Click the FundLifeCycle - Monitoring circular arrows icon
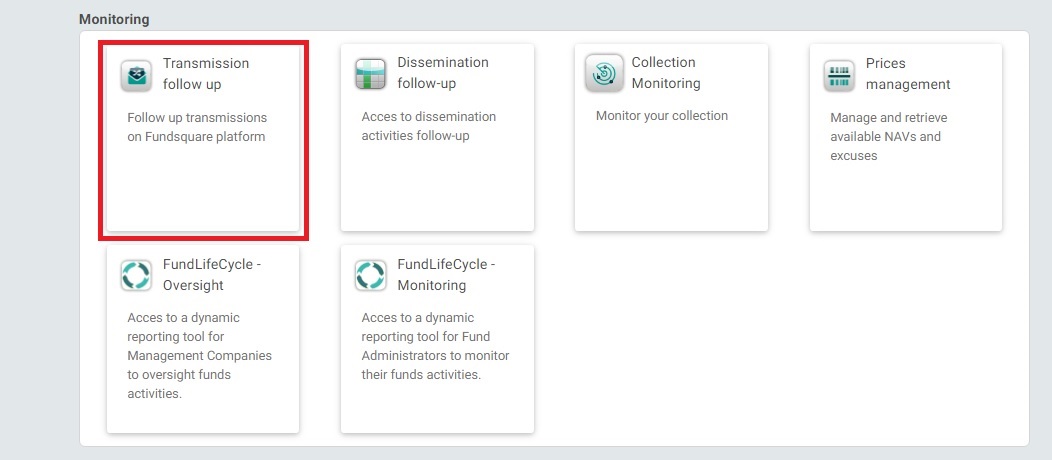1052x460 pixels. 370,276
